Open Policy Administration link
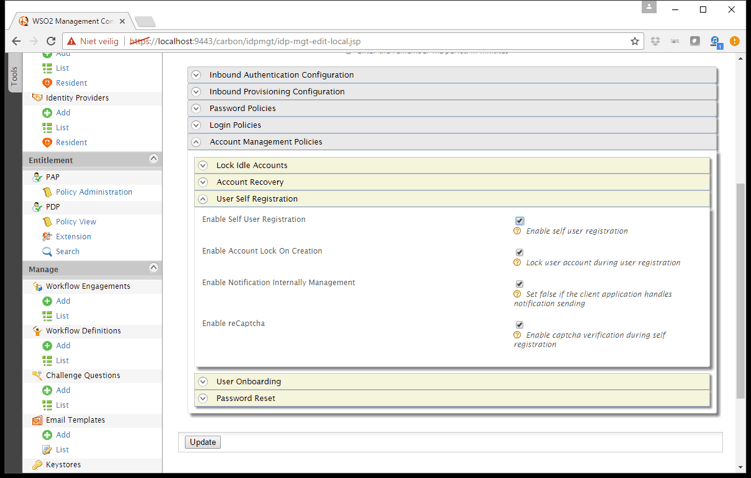The height and width of the screenshot is (478, 751). pos(94,192)
